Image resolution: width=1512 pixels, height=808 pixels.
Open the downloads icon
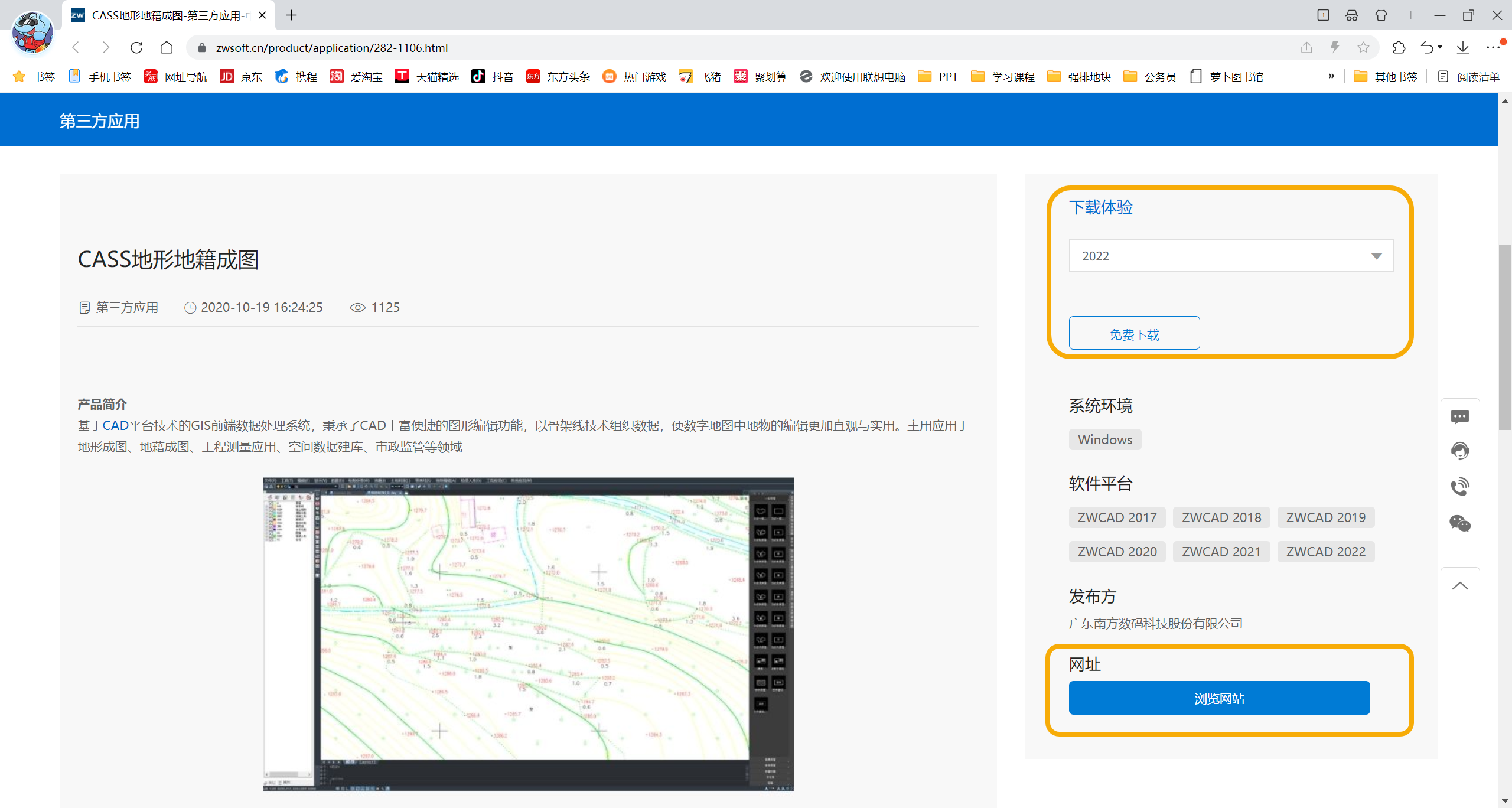(x=1463, y=47)
